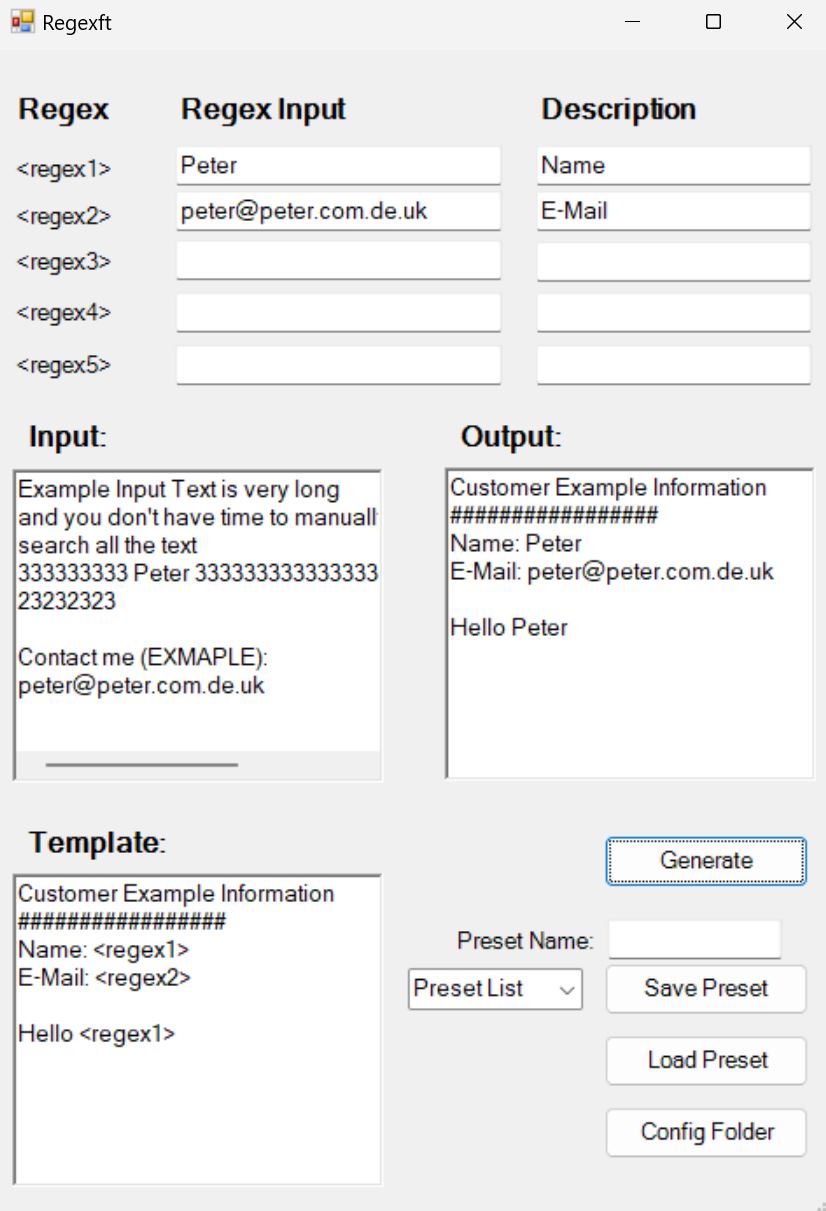The image size is (826, 1211).
Task: Open the Config Folder
Action: pyautogui.click(x=705, y=1132)
